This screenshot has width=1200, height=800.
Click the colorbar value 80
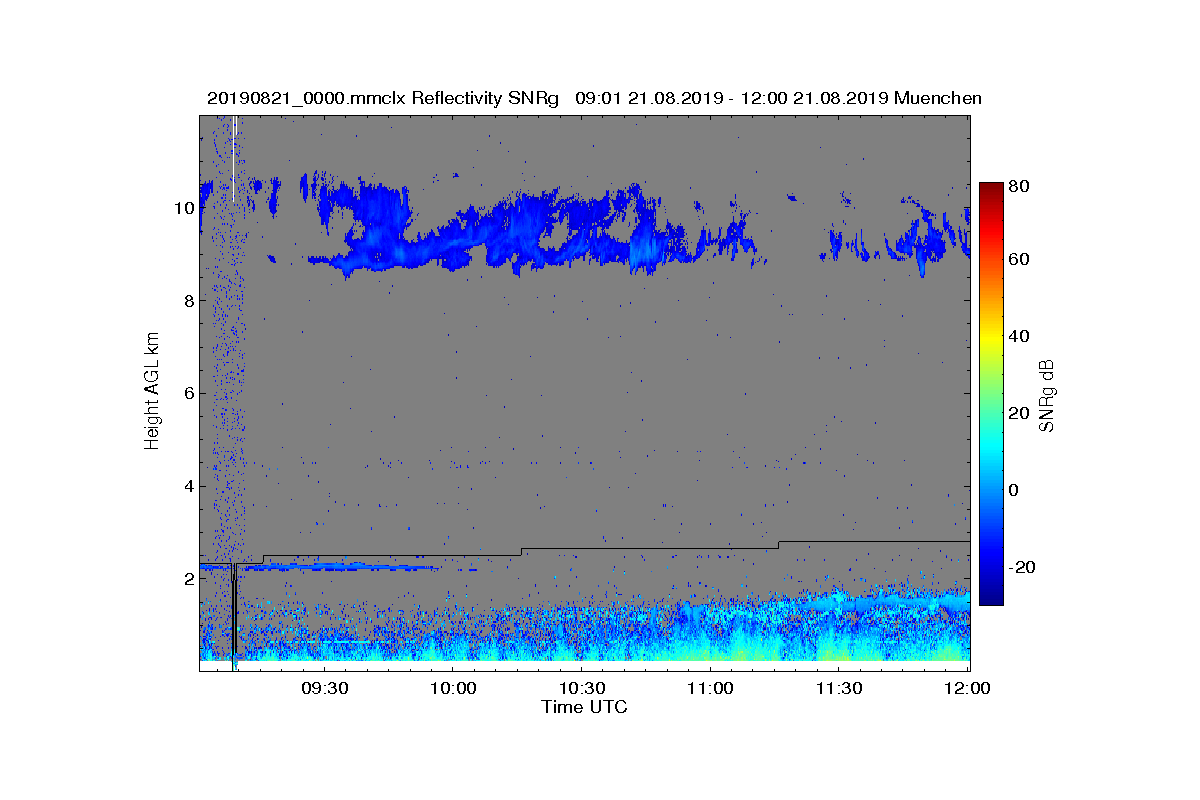(1020, 184)
